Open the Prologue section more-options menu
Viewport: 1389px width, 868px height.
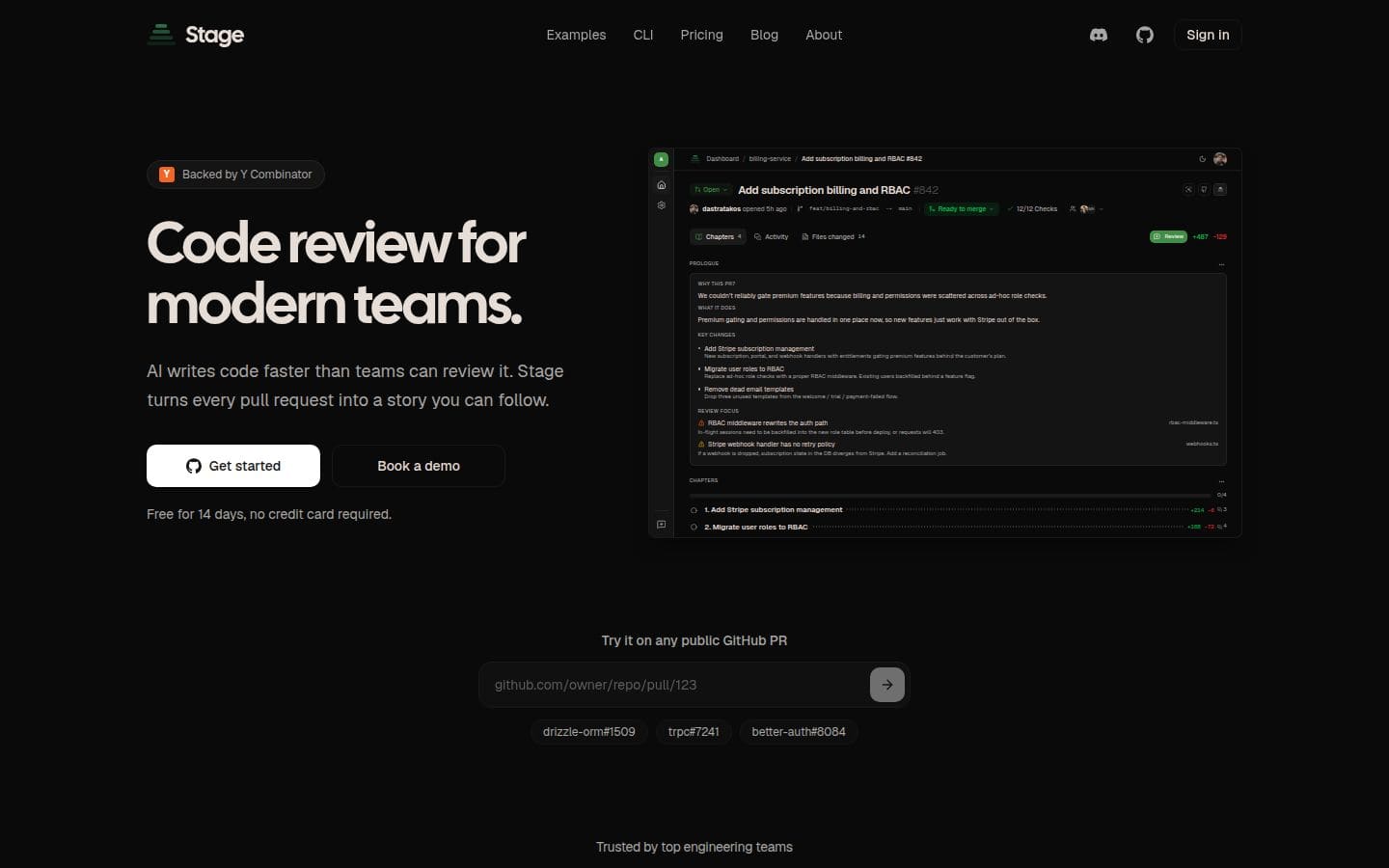[x=1221, y=264]
